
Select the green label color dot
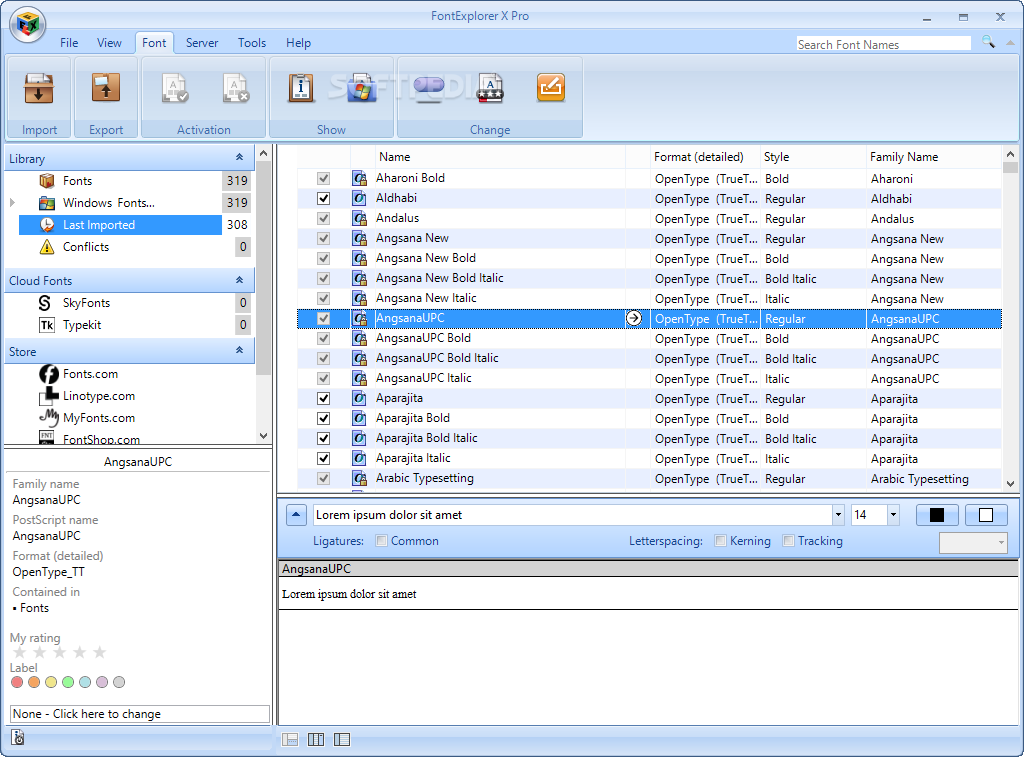[x=68, y=683]
